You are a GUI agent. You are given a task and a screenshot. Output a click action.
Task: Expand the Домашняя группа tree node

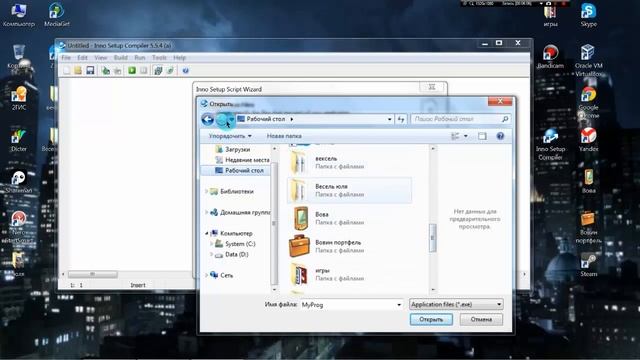[207, 212]
